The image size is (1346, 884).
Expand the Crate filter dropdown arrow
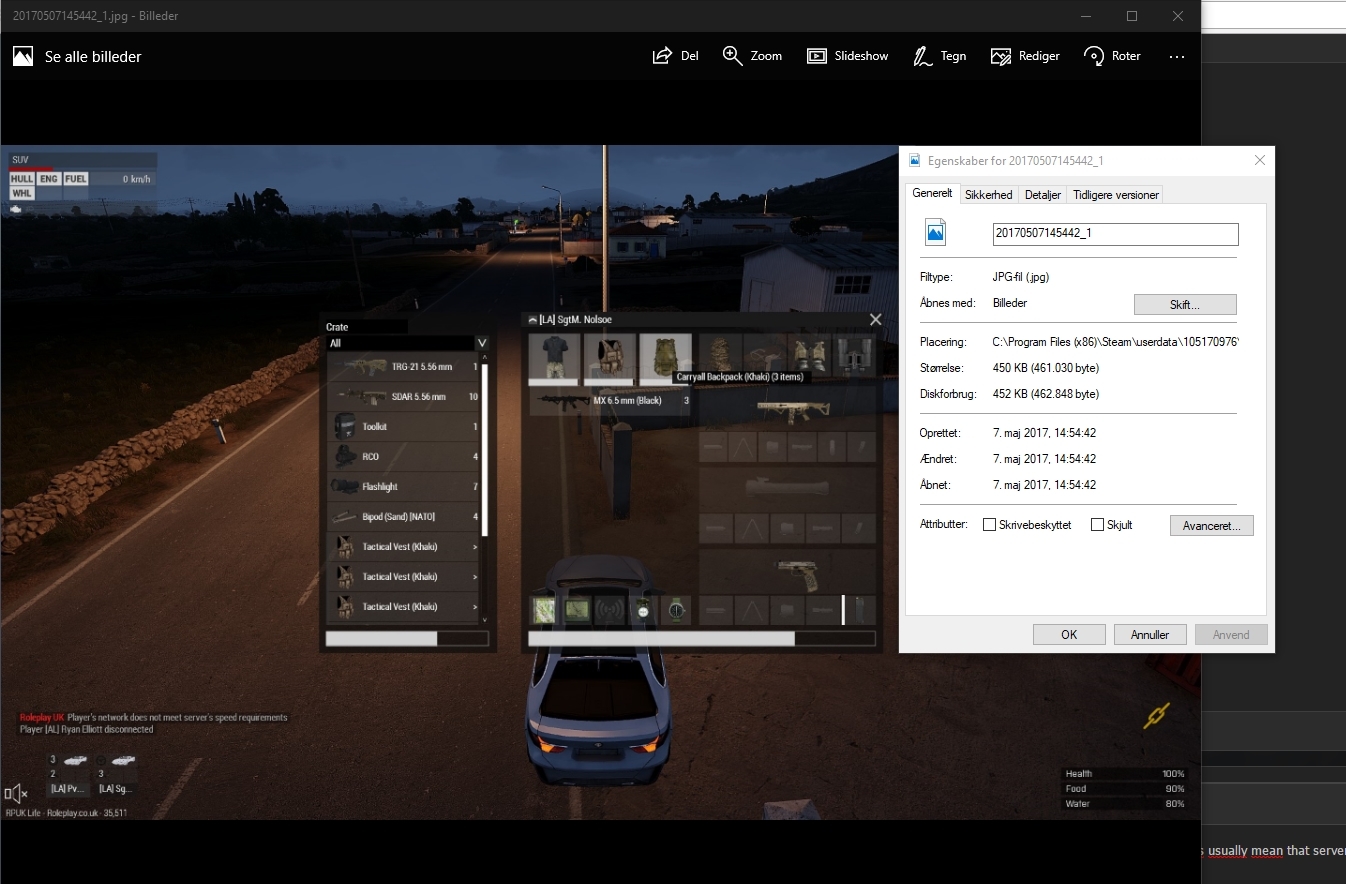[482, 343]
